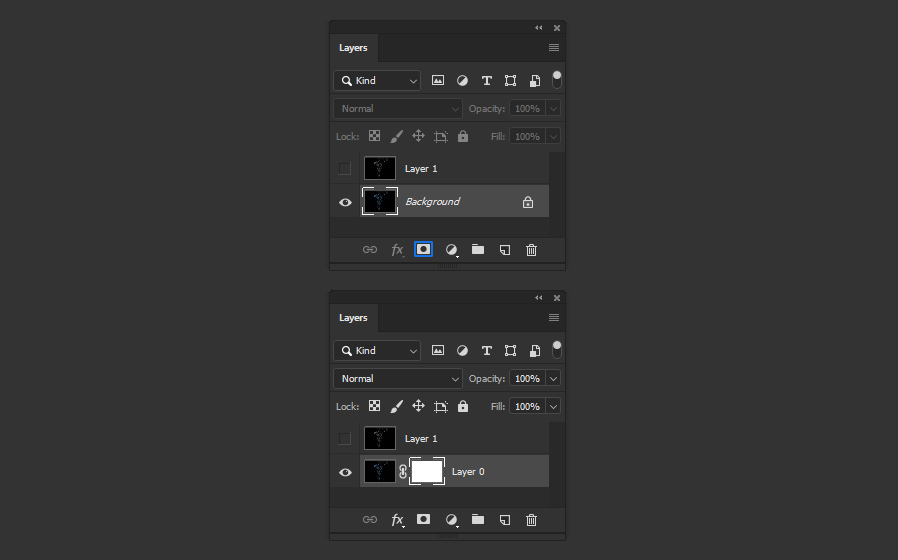The width and height of the screenshot is (898, 560).
Task: Show Layer 1 in lower Layers panel
Action: pyautogui.click(x=344, y=439)
